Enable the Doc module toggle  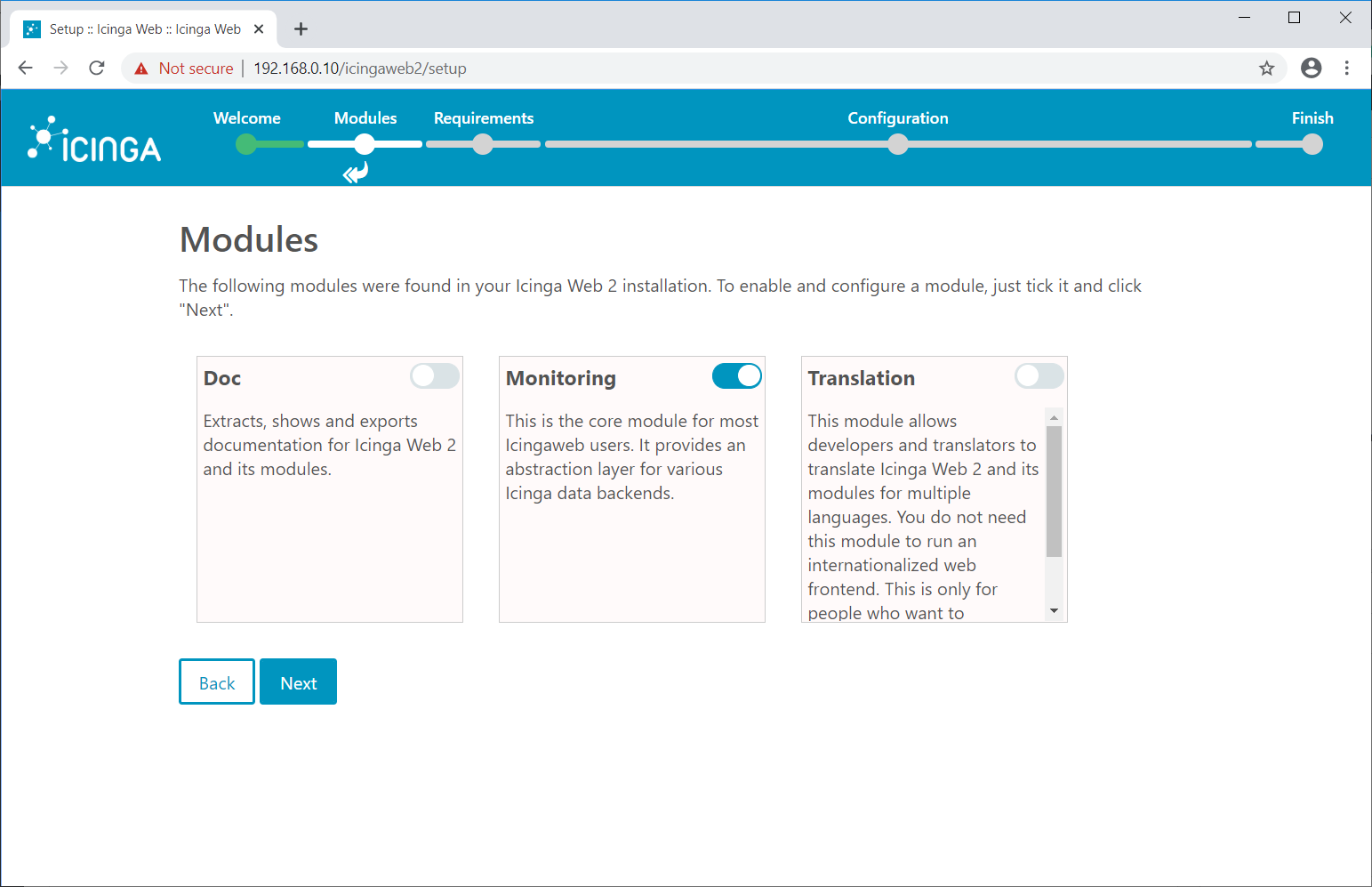[x=435, y=376]
